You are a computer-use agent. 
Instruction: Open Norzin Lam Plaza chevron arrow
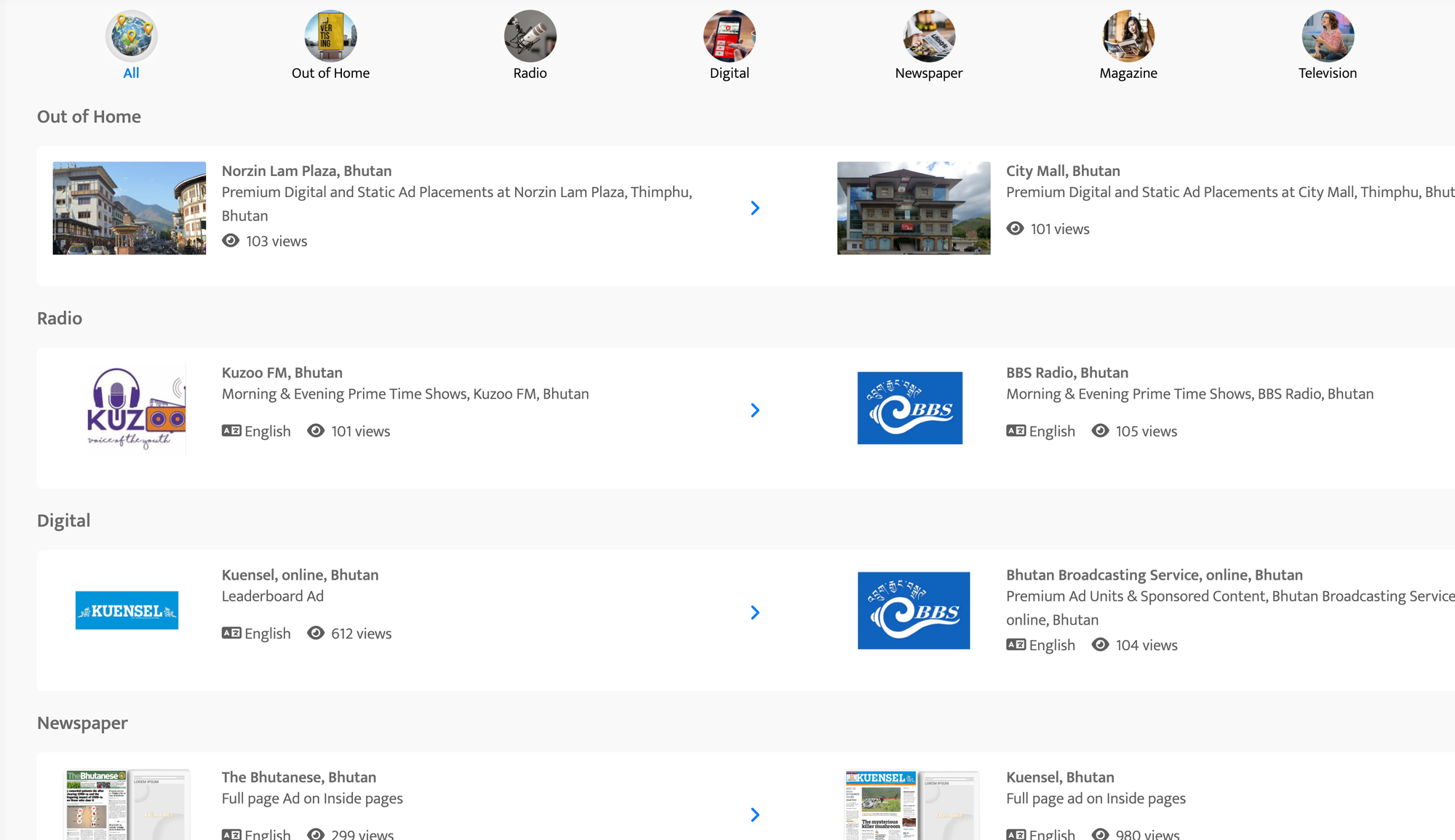pyautogui.click(x=755, y=208)
